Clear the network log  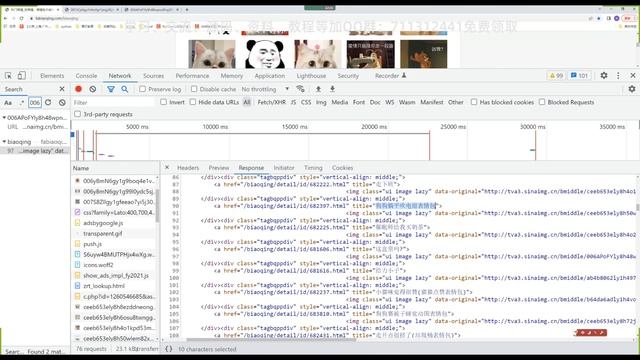[93, 89]
